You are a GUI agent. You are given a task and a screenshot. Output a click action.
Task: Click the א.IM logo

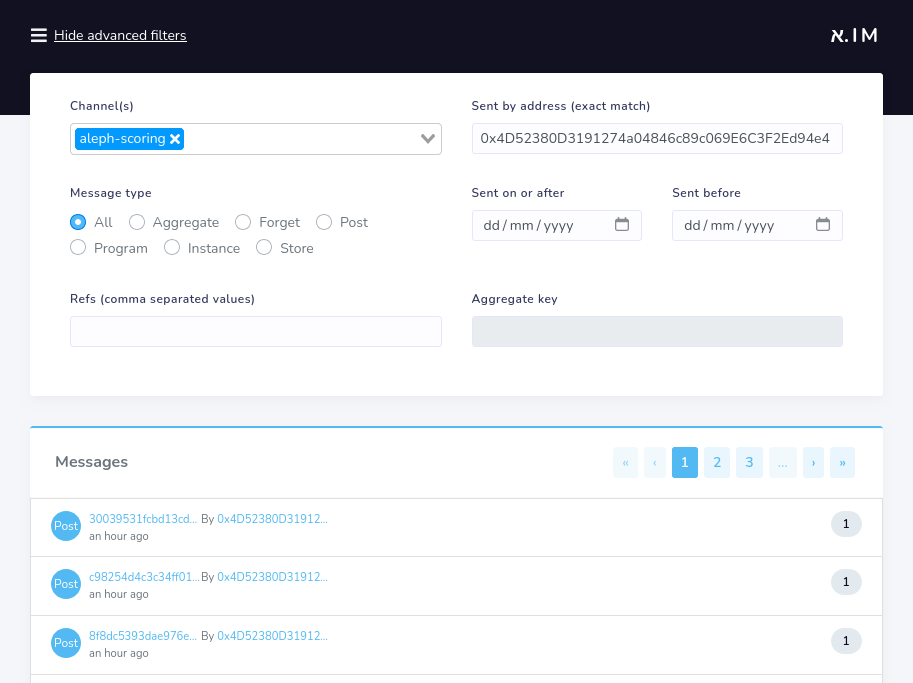click(853, 33)
